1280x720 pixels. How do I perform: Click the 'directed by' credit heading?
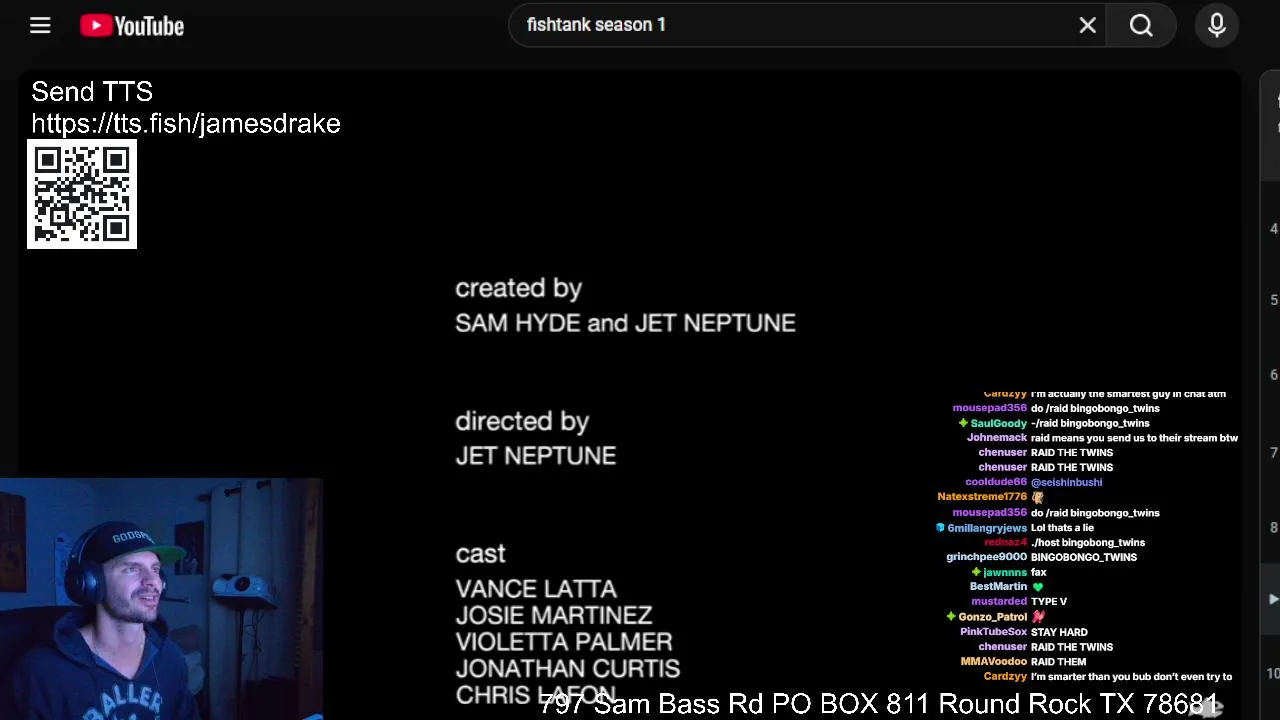[x=522, y=421]
